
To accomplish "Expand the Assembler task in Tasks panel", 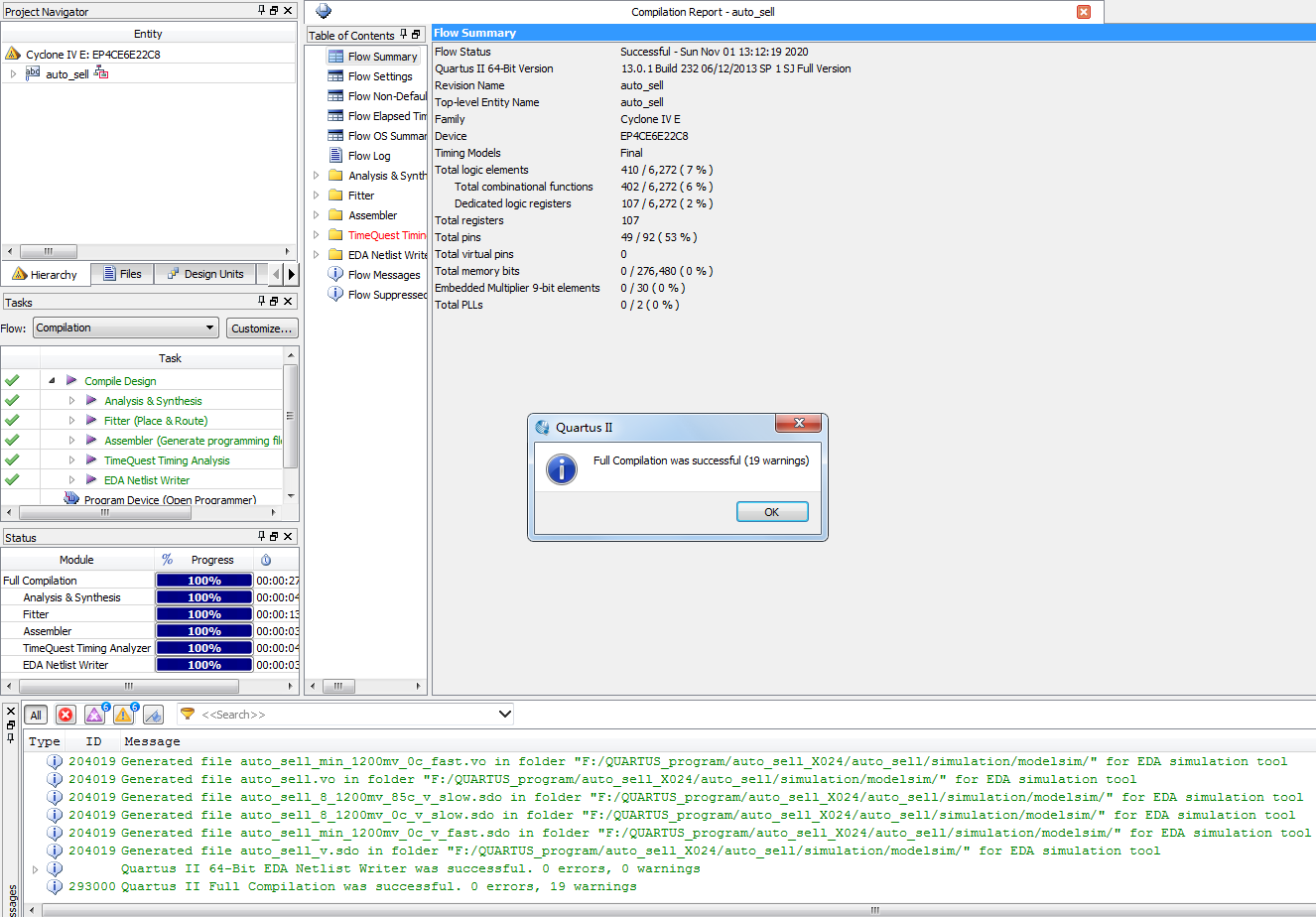I will [71, 440].
